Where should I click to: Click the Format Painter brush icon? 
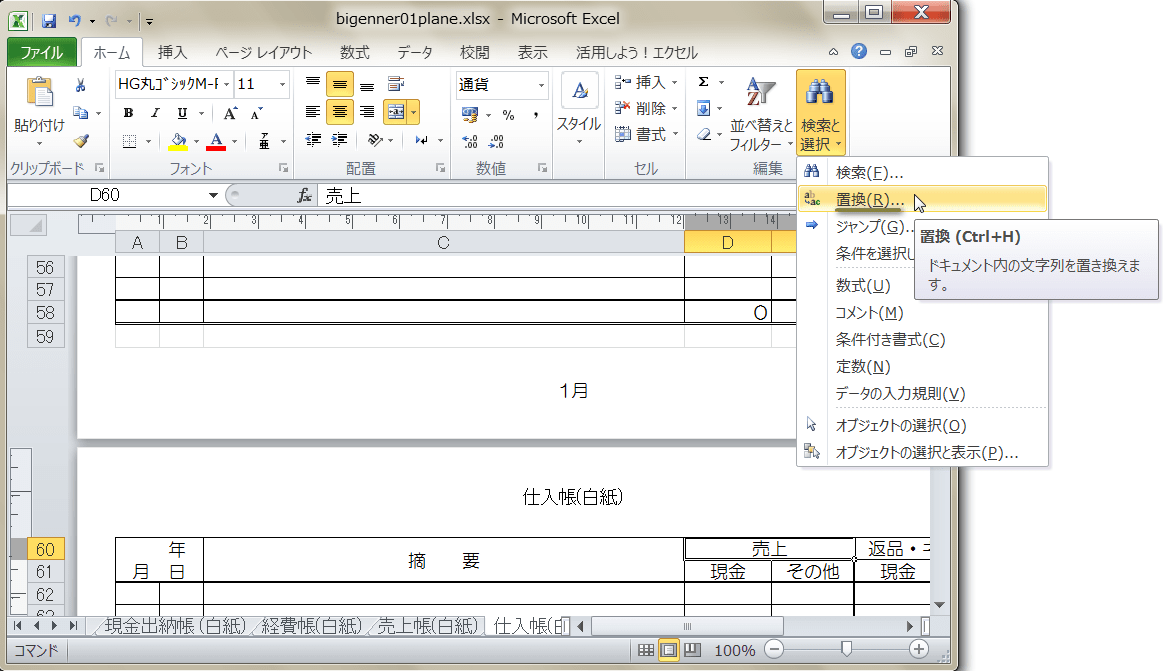(x=80, y=141)
